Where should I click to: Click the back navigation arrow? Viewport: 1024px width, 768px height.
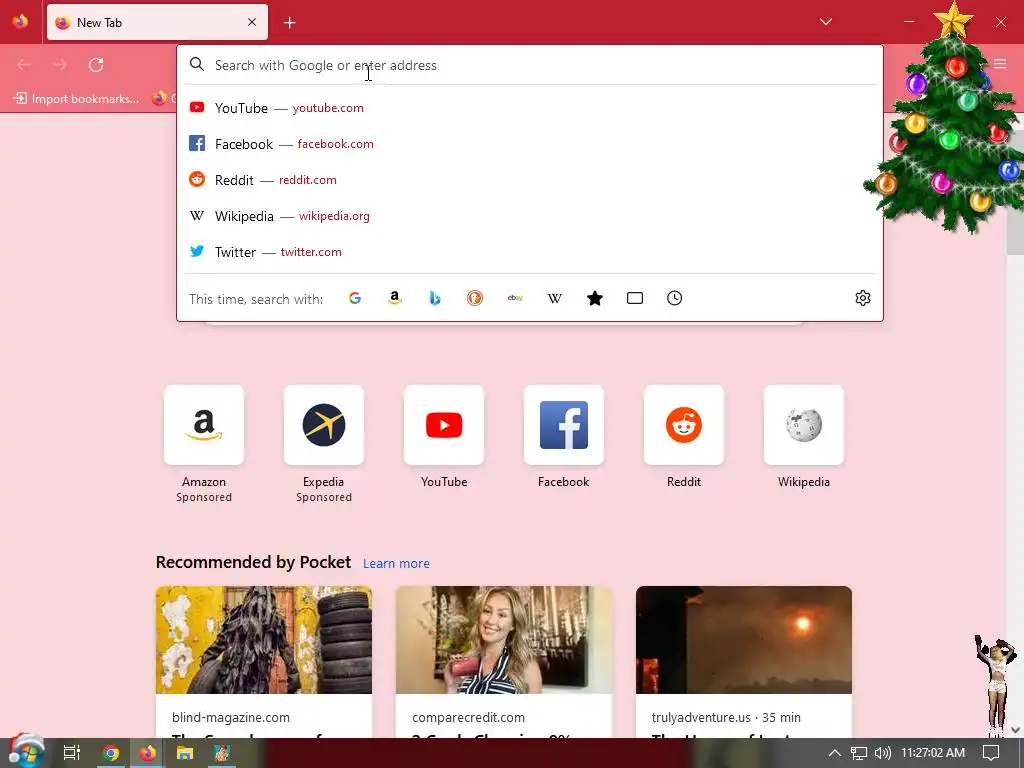[x=24, y=65]
